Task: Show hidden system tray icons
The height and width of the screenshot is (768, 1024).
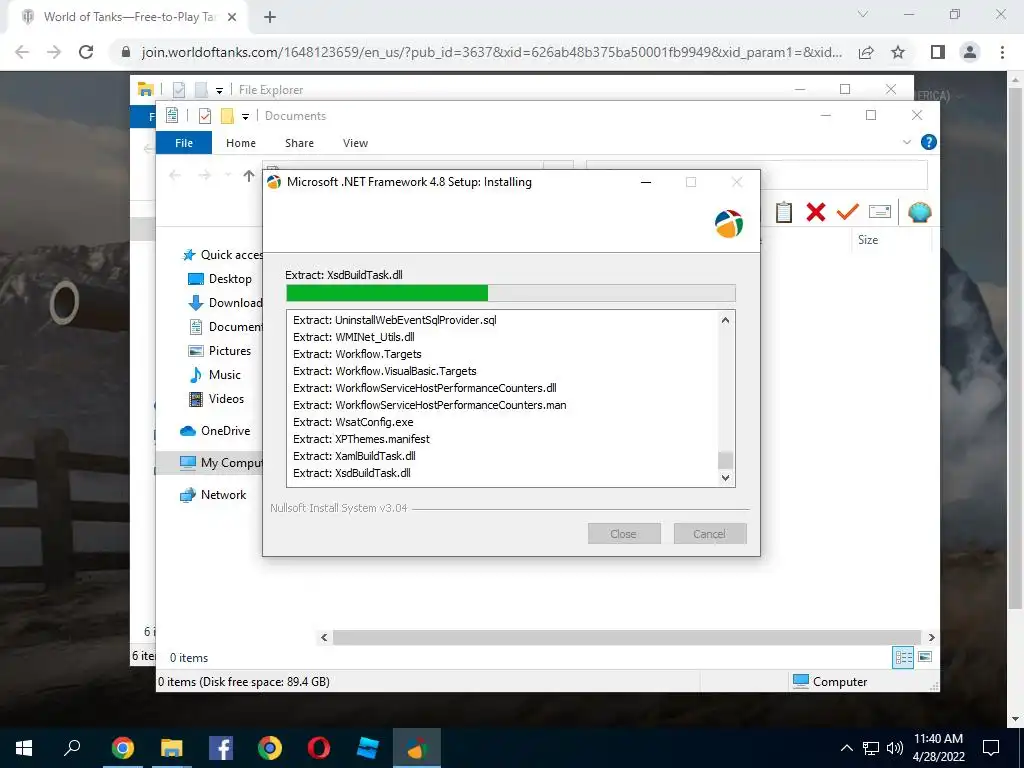Action: (x=846, y=748)
